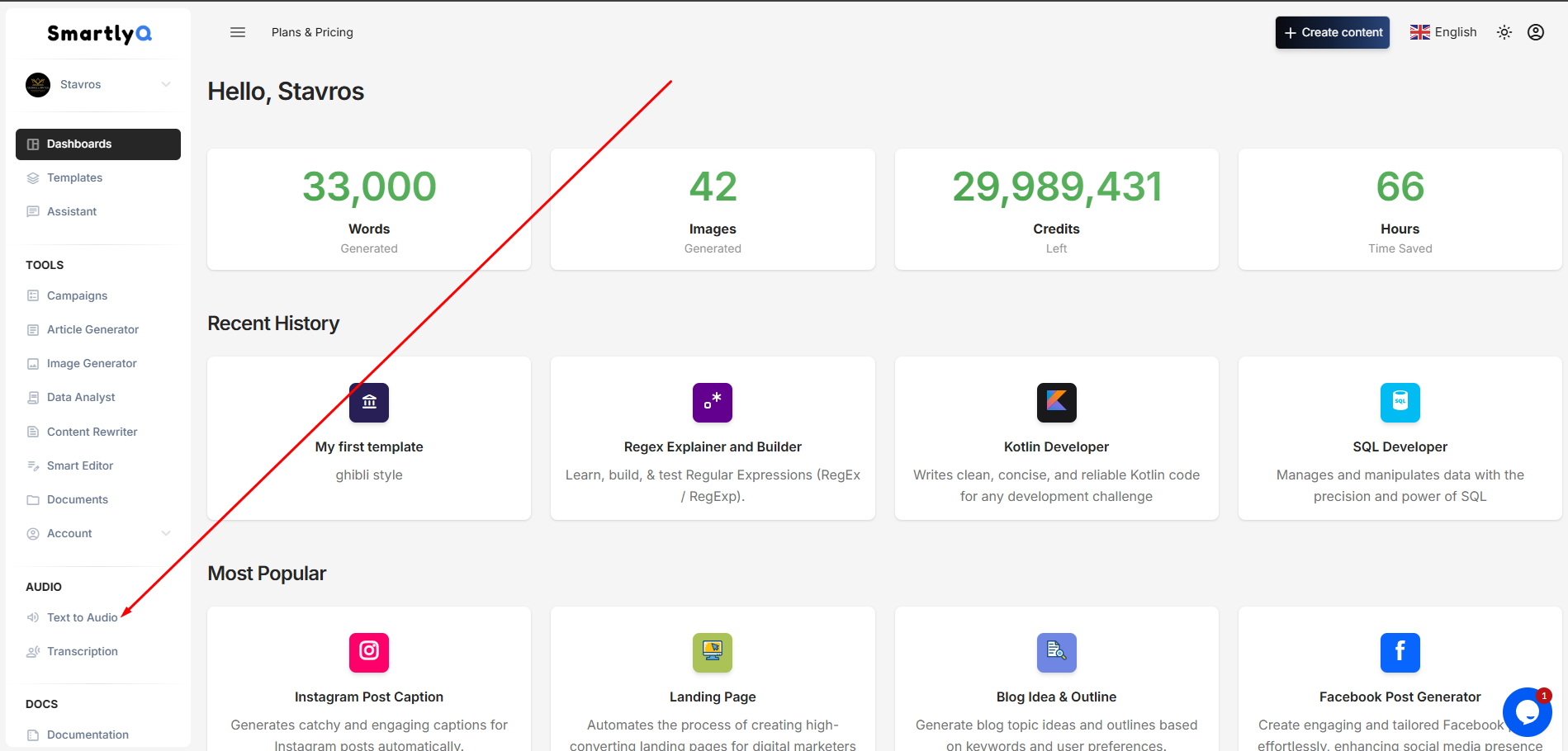The height and width of the screenshot is (751, 1568).
Task: Open the 33,000 Words Generated card
Action: (369, 209)
